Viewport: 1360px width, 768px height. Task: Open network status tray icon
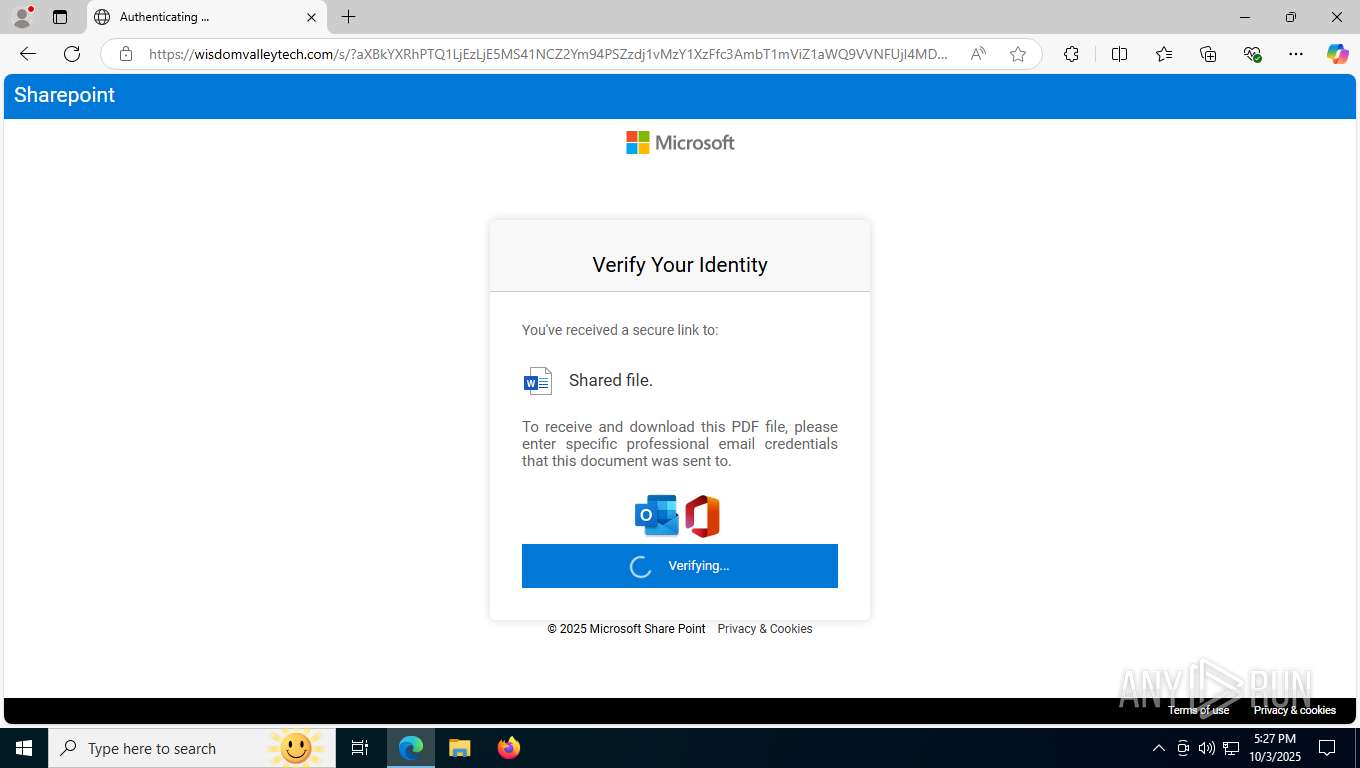tap(1232, 748)
